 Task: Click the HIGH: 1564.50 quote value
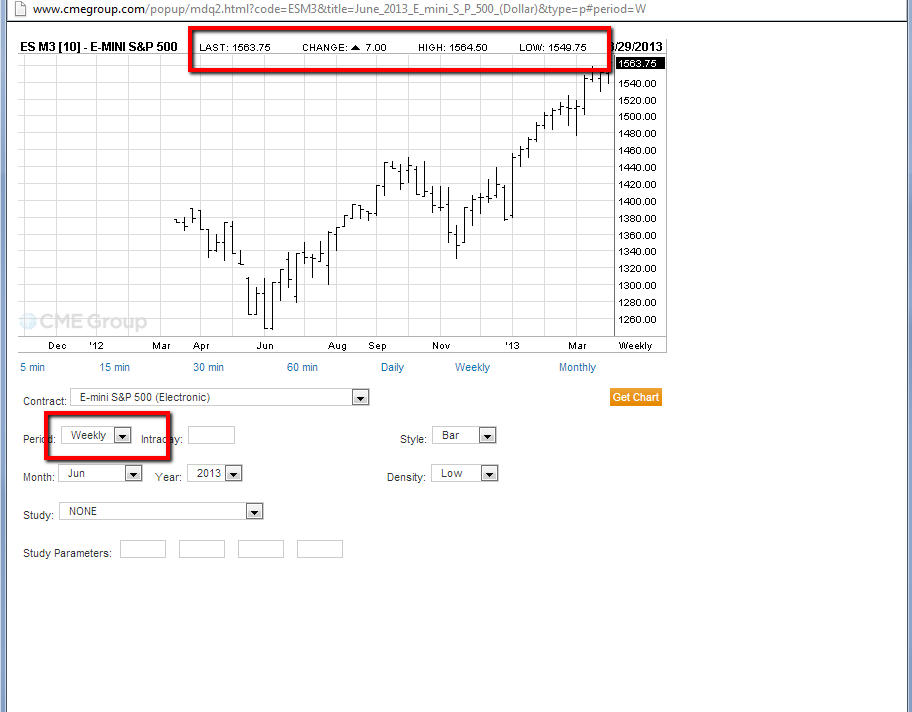click(453, 48)
